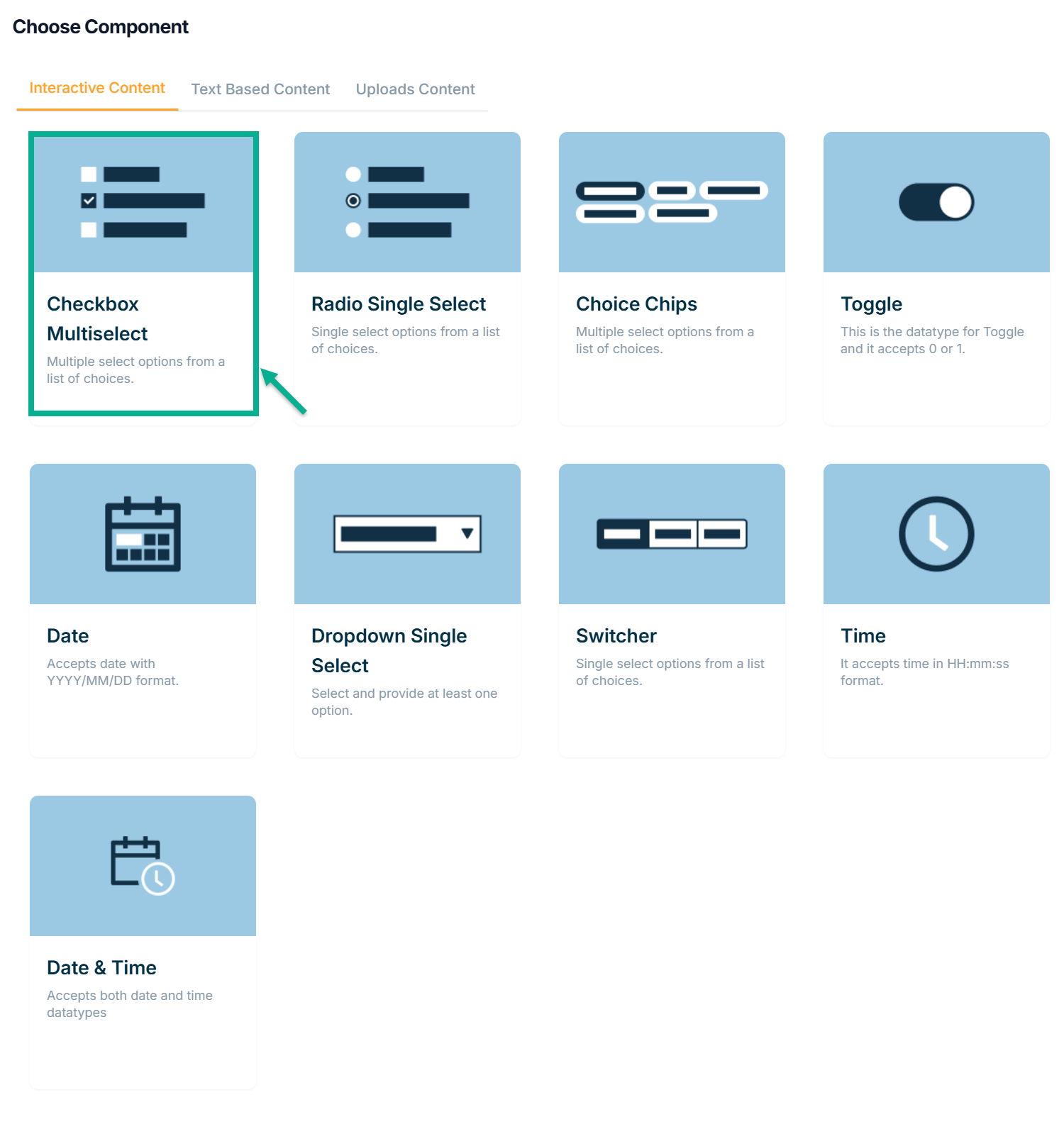The image size is (1064, 1124).
Task: Click the Toggle card title
Action: (871, 304)
